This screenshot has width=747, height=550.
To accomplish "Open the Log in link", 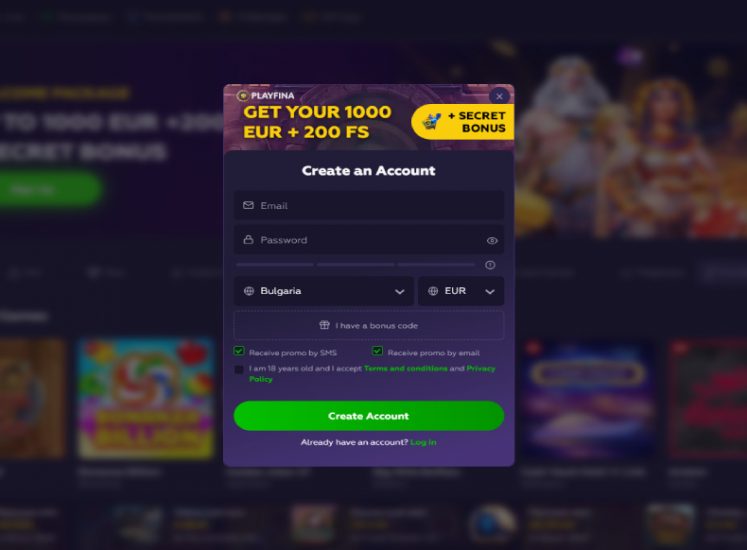I will tap(423, 442).
